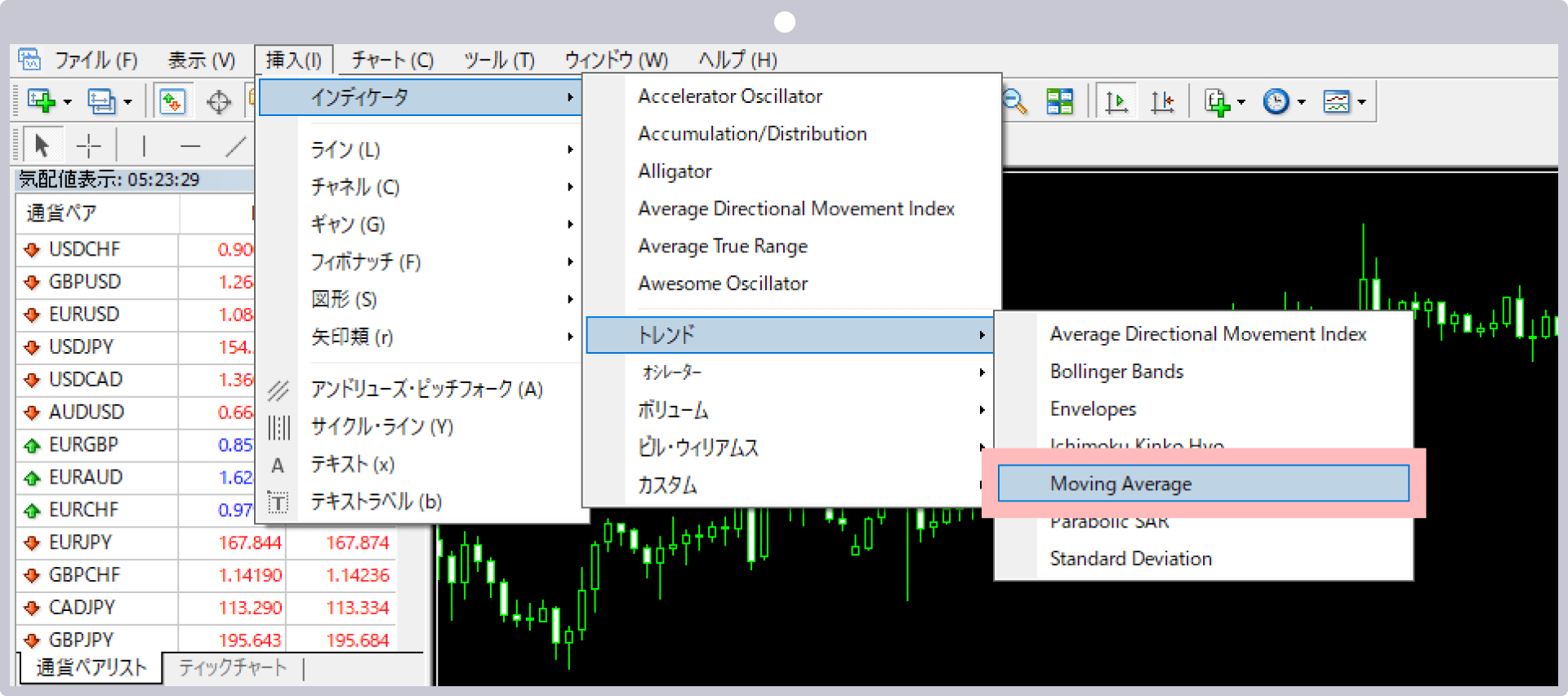Click the indicators list icon with plus
Viewport: 1568px width, 696px height.
(x=1218, y=102)
